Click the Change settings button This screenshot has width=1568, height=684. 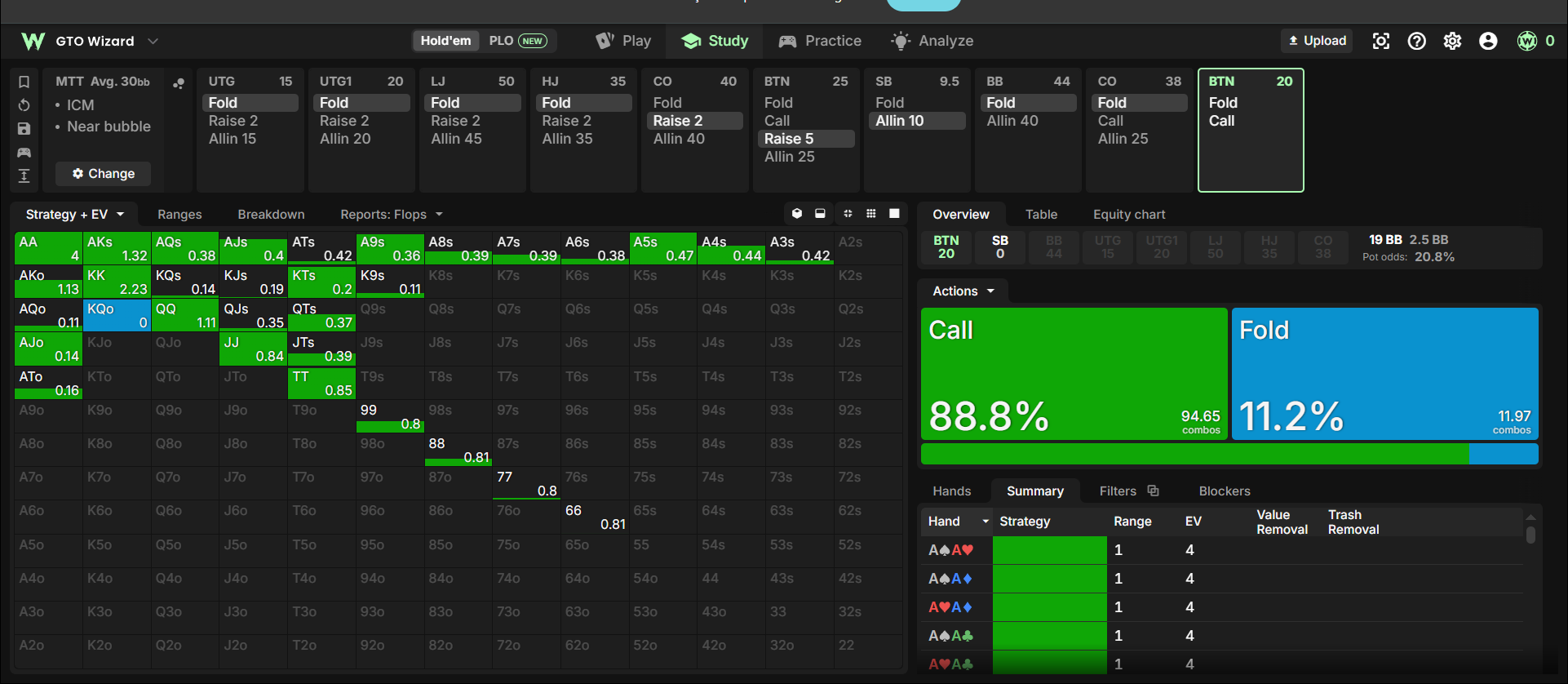104,173
